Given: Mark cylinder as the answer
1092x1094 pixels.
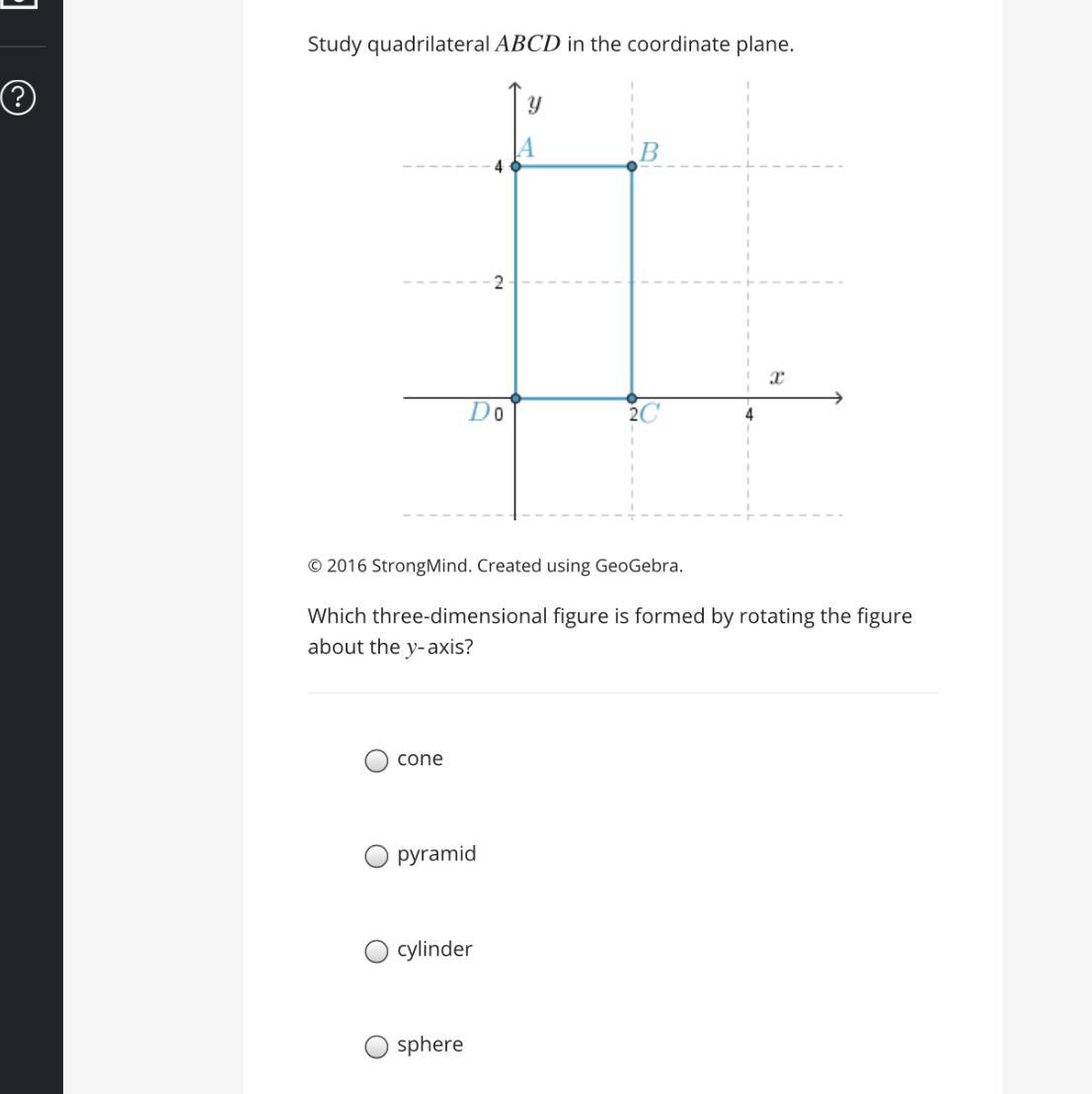Looking at the screenshot, I should 376,951.
